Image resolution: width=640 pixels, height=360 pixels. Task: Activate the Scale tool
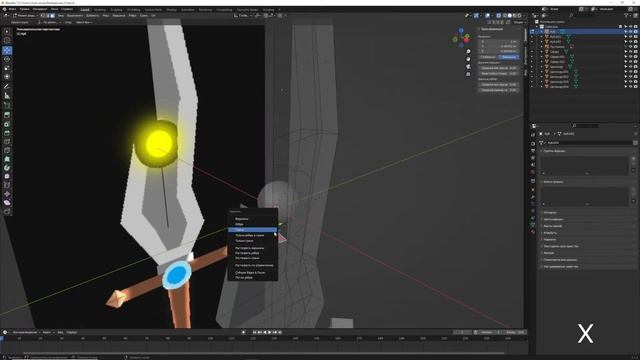7,68
